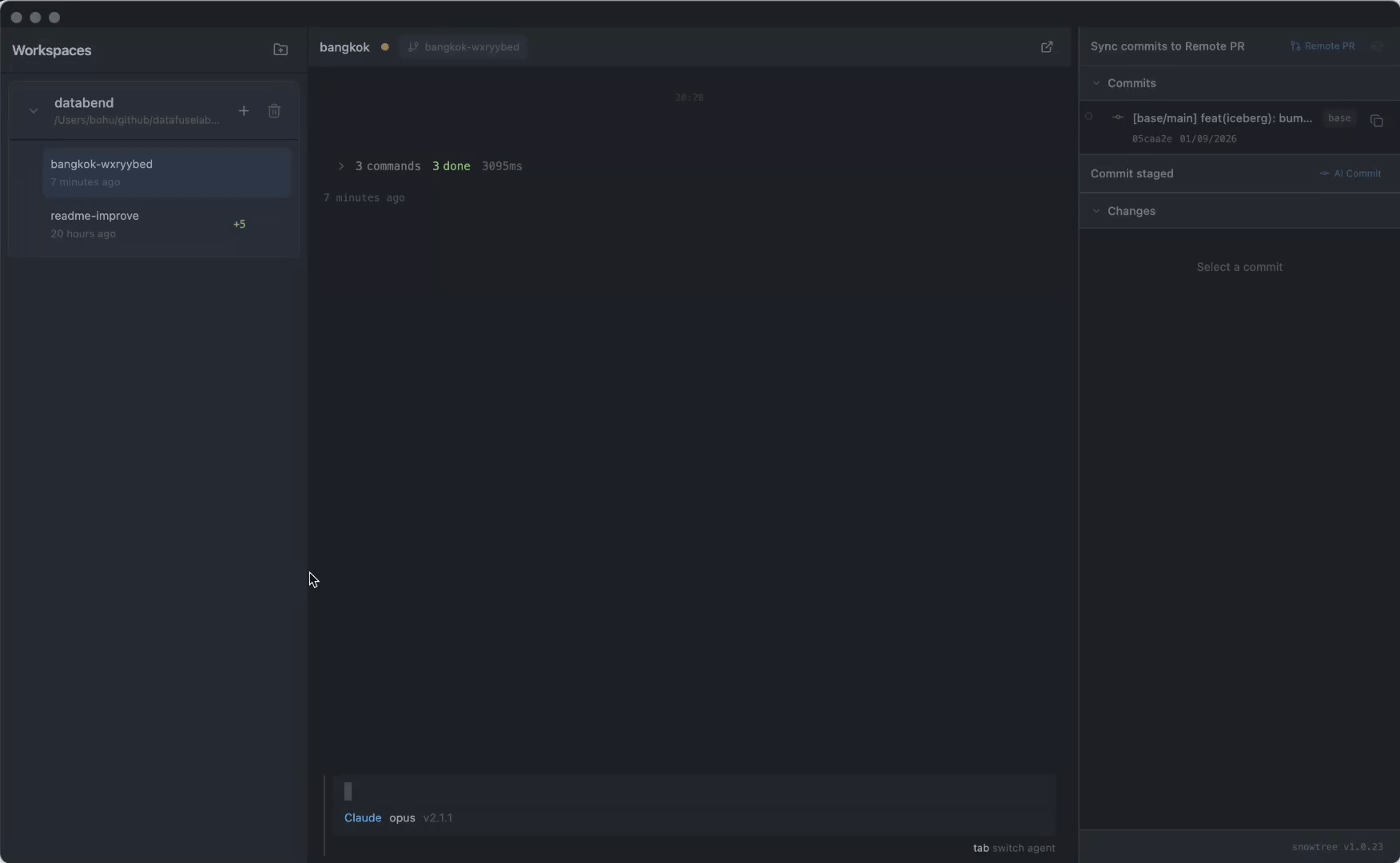
Task: Collapse the databend repository tree
Action: [34, 111]
